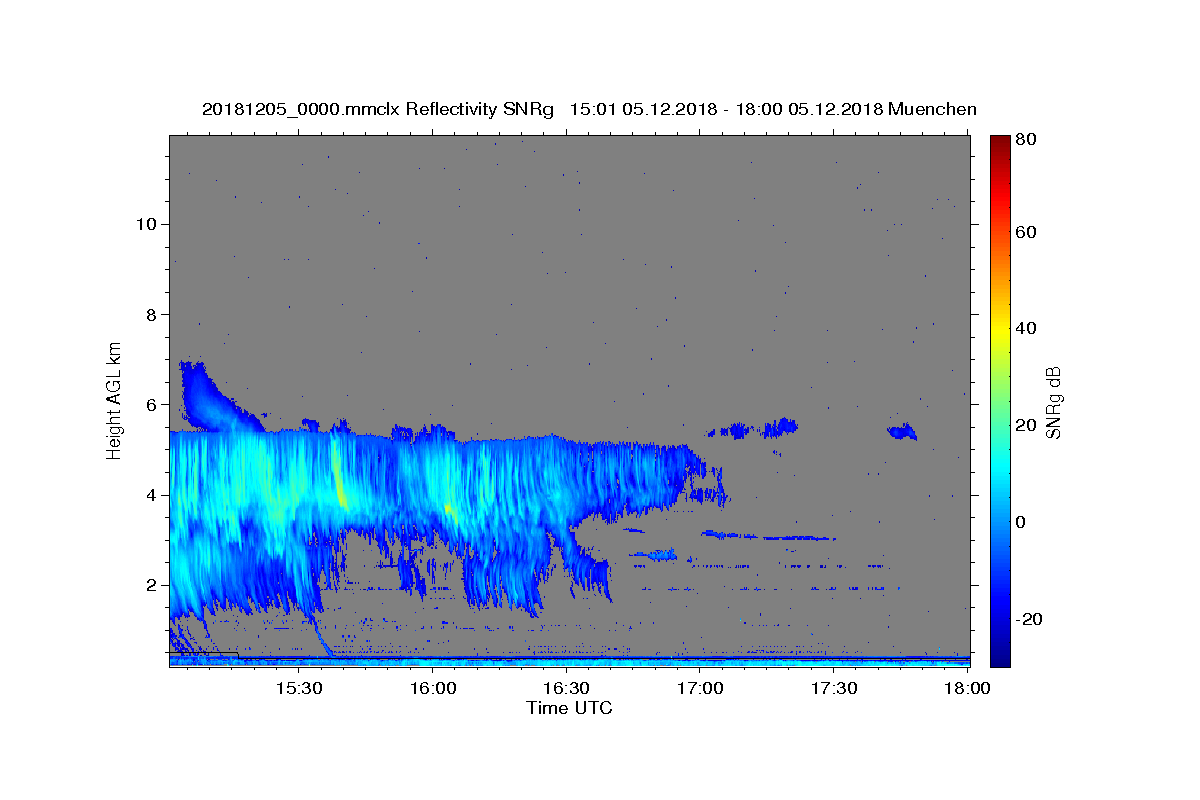Click the isolated cloud echo near 17:45
Screen dimensions: 1200x800
point(902,431)
